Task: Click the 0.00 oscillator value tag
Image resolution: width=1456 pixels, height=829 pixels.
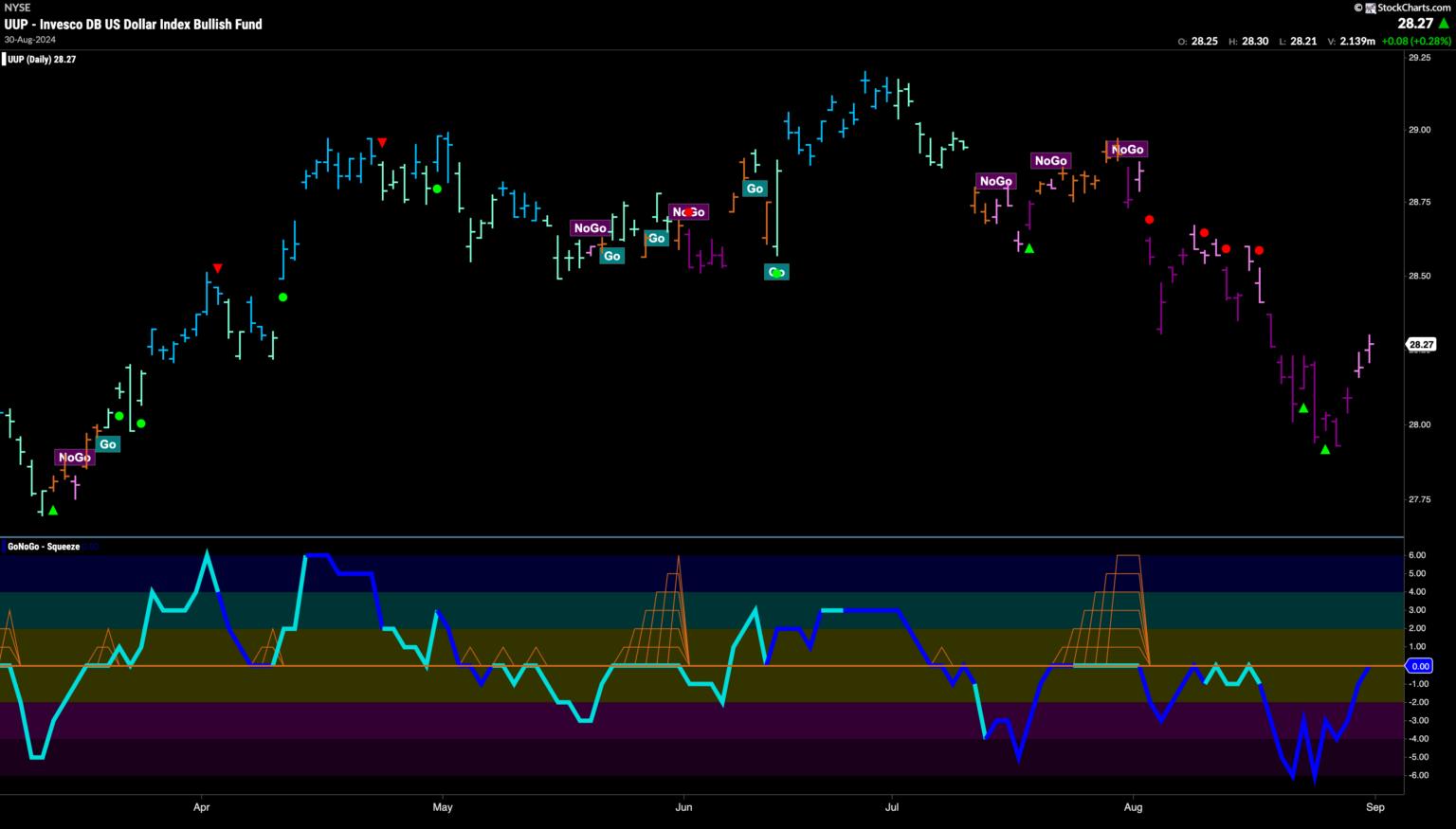Action: [x=1419, y=666]
